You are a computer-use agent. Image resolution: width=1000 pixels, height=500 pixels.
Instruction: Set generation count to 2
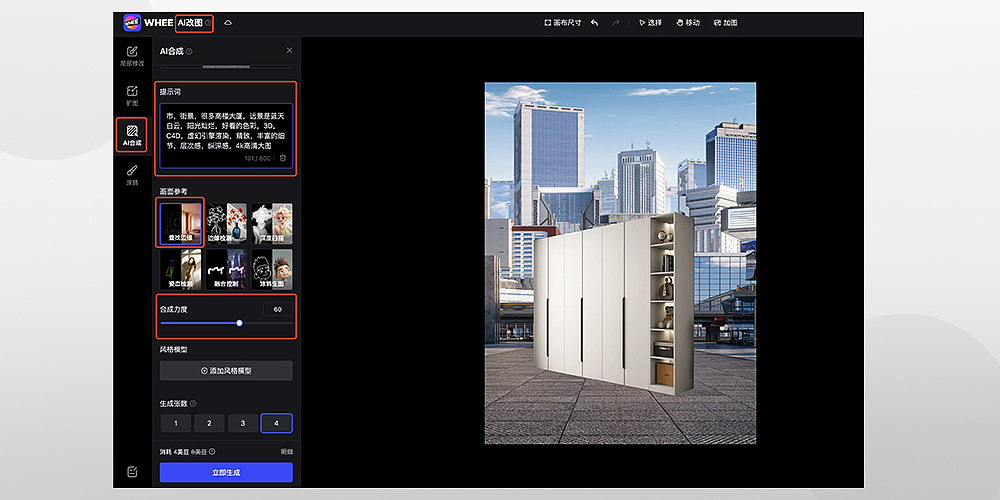click(x=209, y=423)
